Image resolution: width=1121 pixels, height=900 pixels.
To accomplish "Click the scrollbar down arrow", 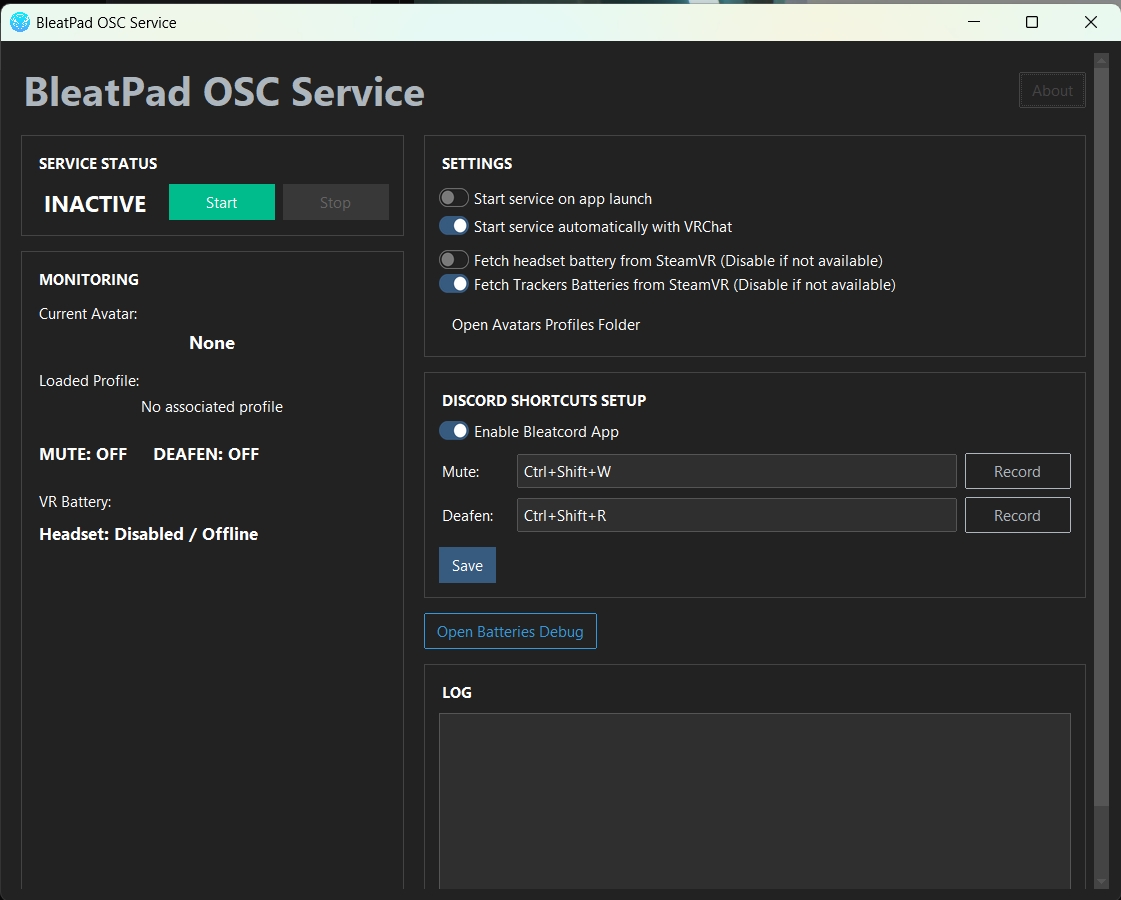I will pyautogui.click(x=1101, y=883).
